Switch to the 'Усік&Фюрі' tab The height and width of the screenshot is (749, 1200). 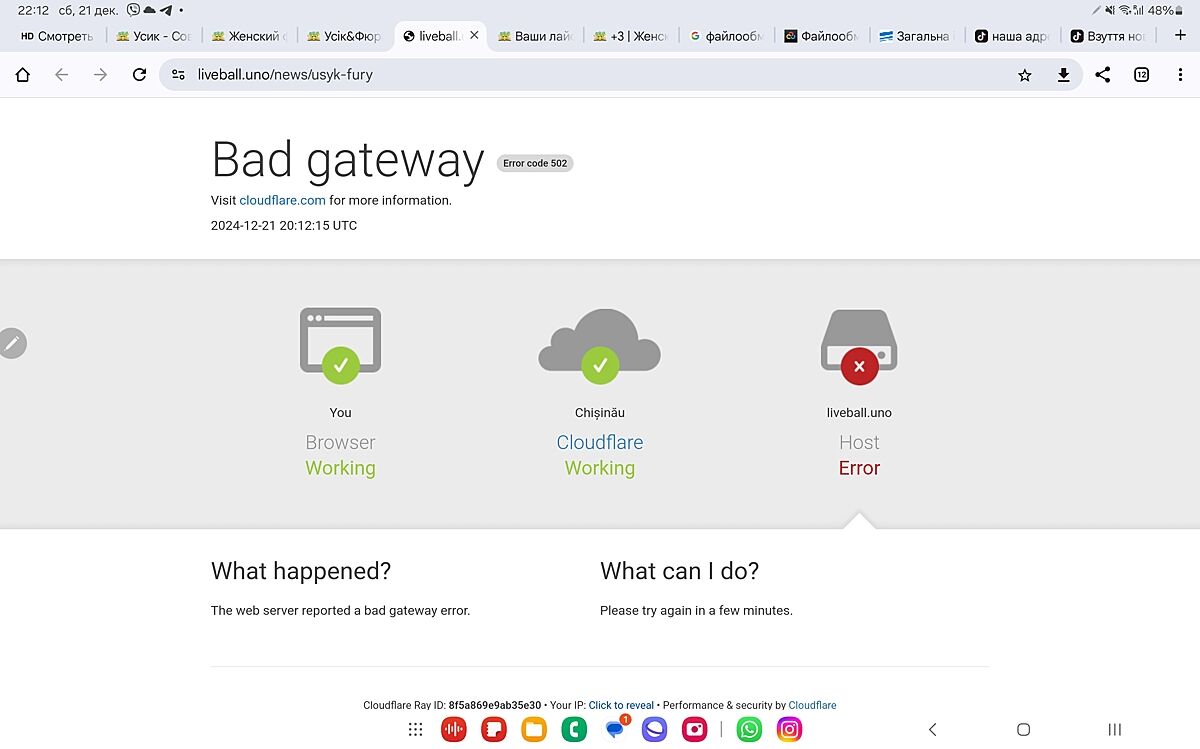pos(344,36)
